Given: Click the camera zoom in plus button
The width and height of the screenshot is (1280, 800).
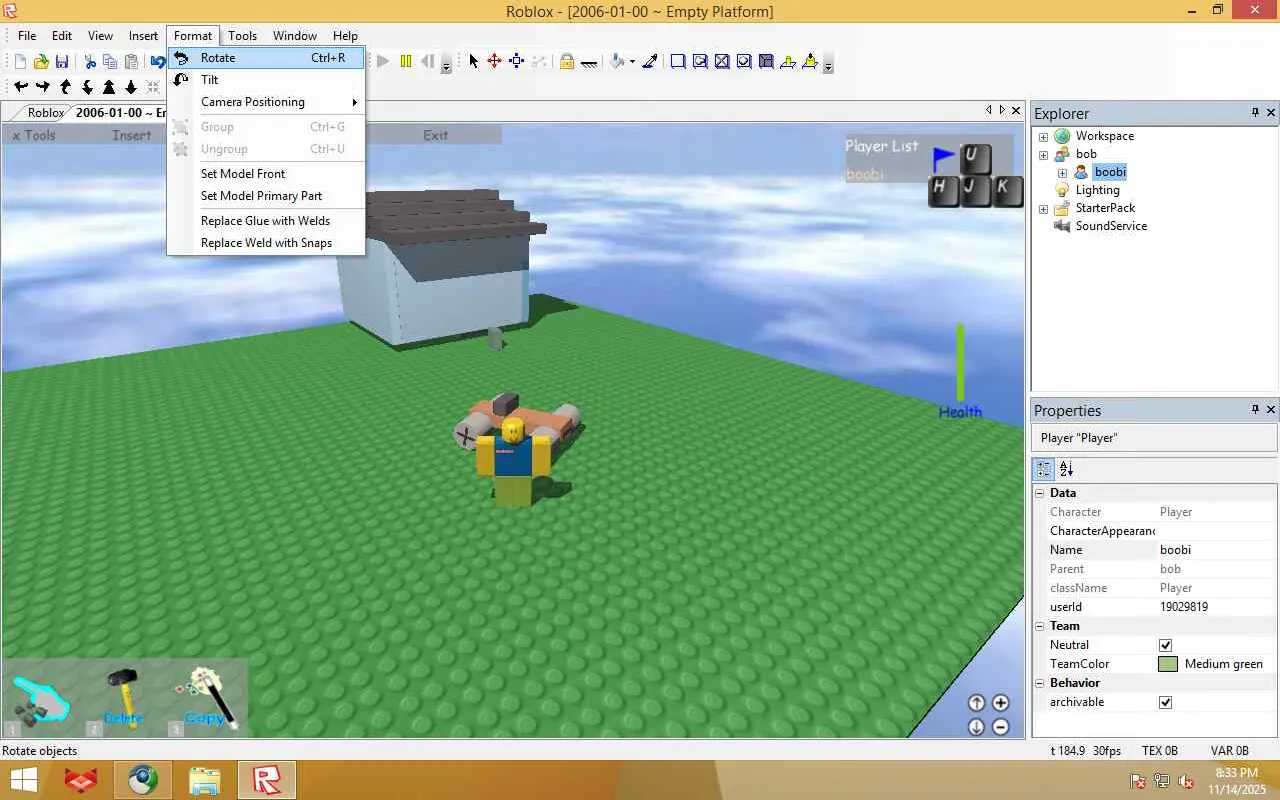Looking at the screenshot, I should point(1000,703).
